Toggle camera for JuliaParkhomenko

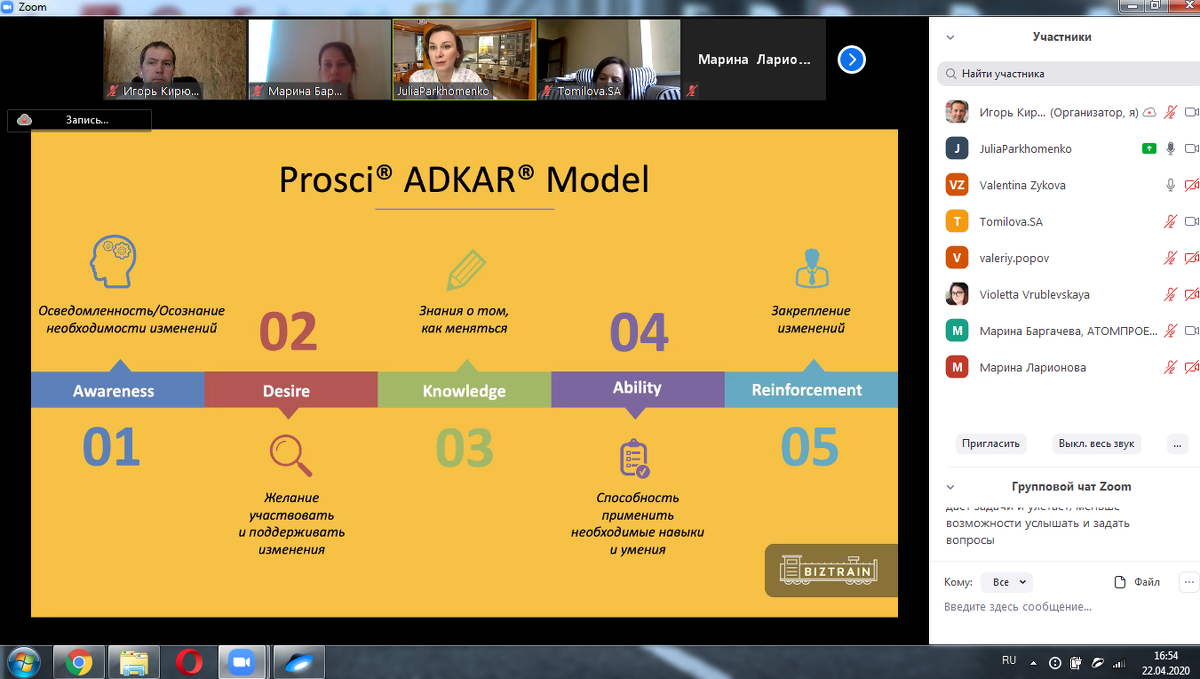[x=1191, y=148]
